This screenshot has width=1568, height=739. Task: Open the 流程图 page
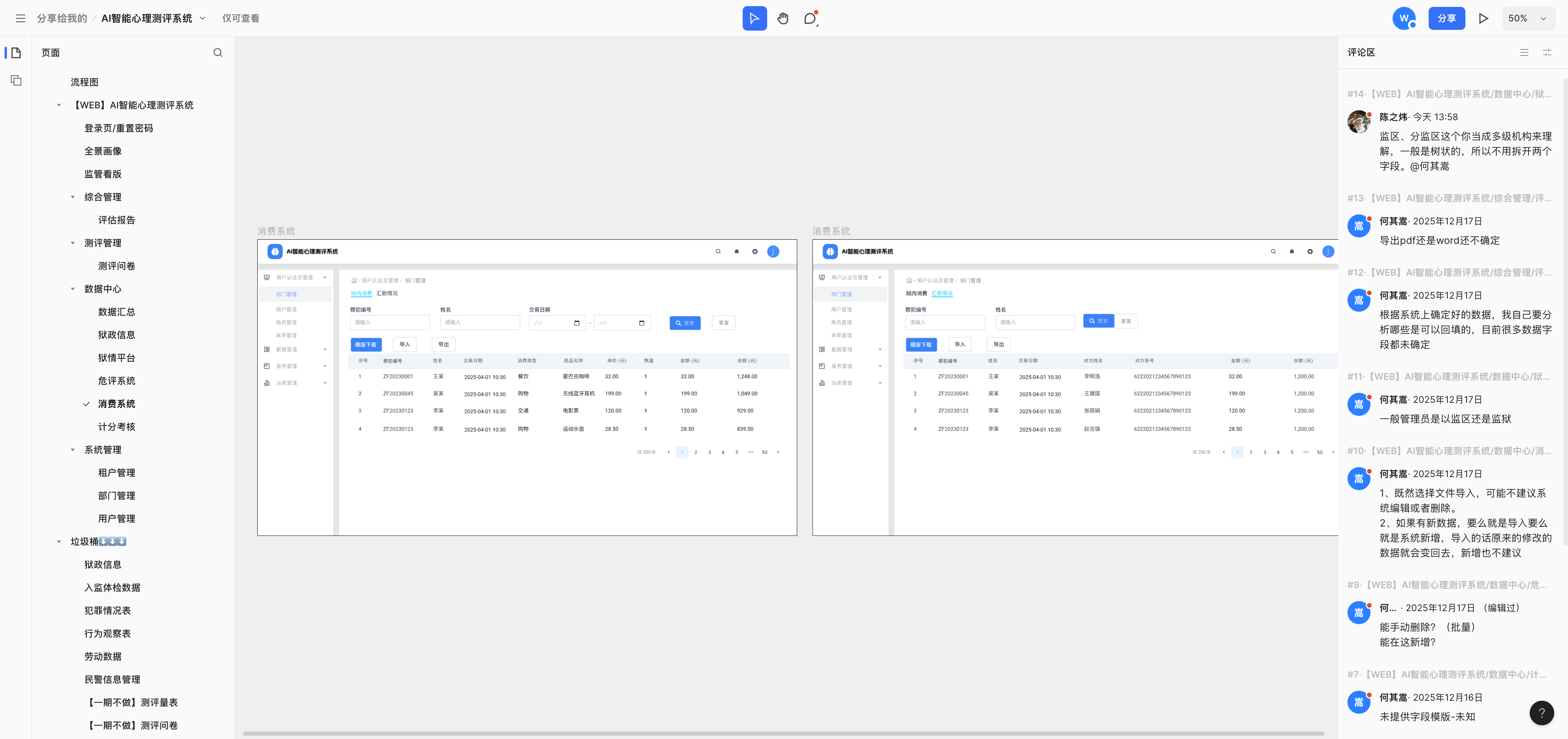tap(85, 82)
